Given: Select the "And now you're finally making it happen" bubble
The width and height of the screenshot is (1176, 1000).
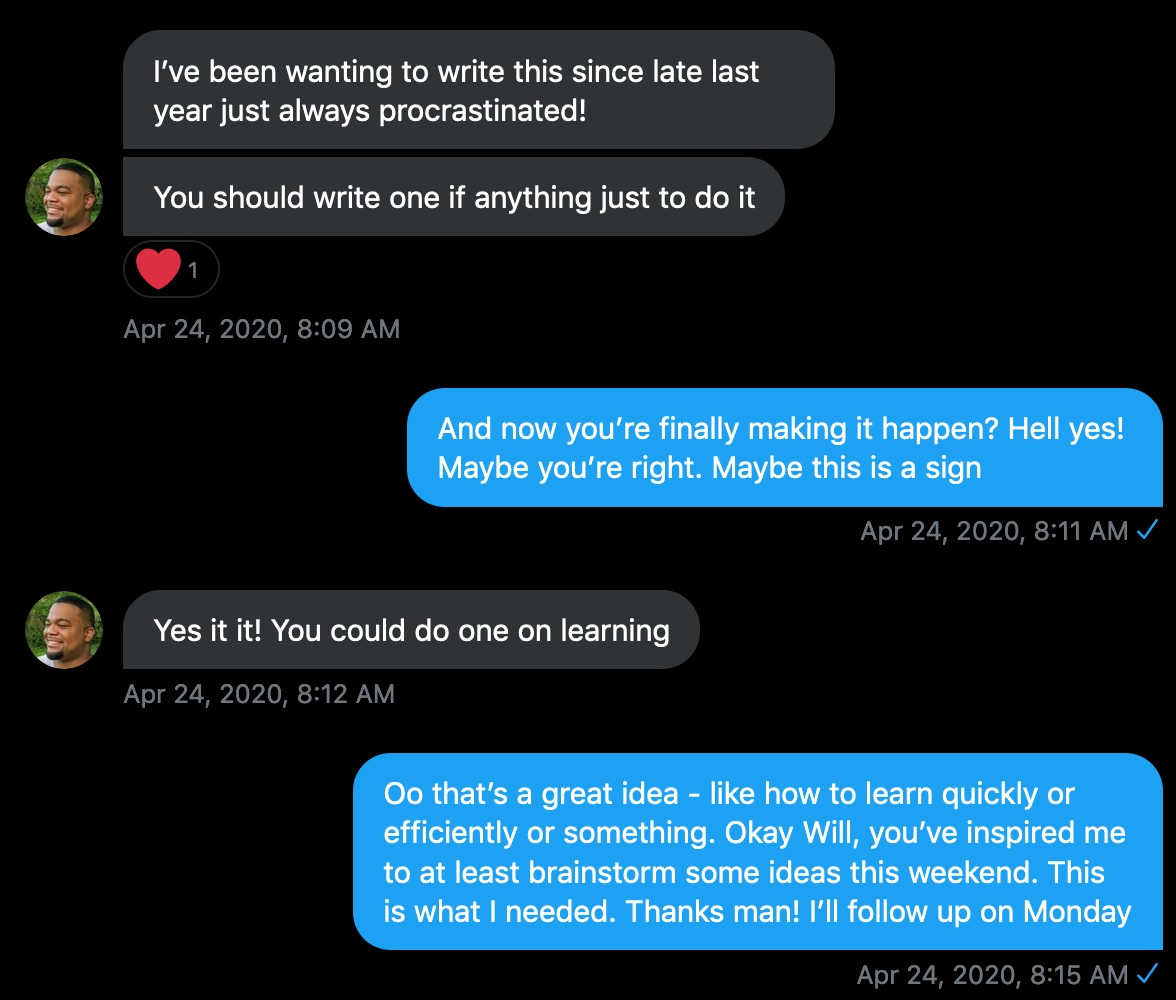Looking at the screenshot, I should click(x=784, y=448).
